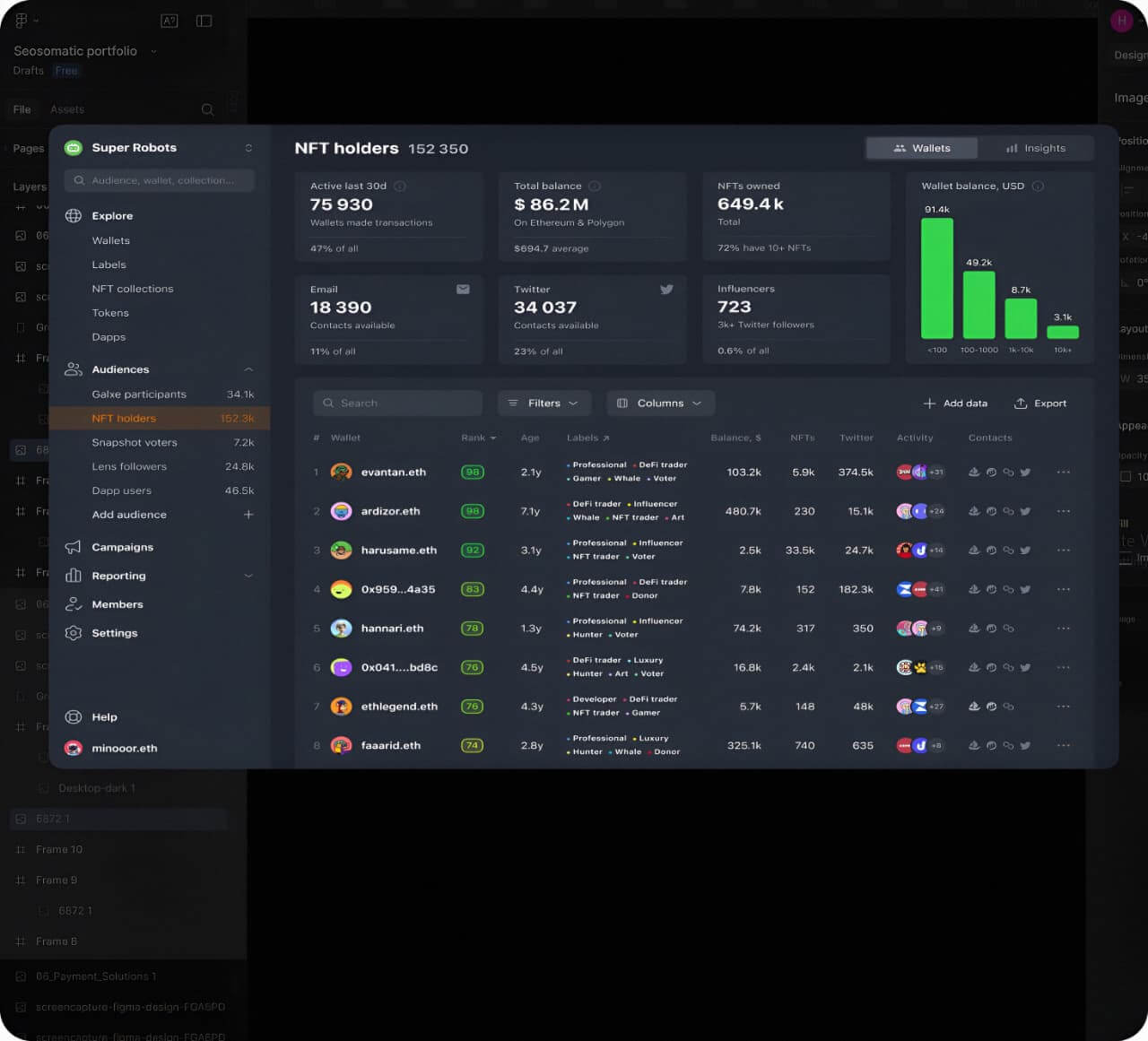Click the Help icon in sidebar
Screen dimensions: 1148x1041
click(74, 717)
